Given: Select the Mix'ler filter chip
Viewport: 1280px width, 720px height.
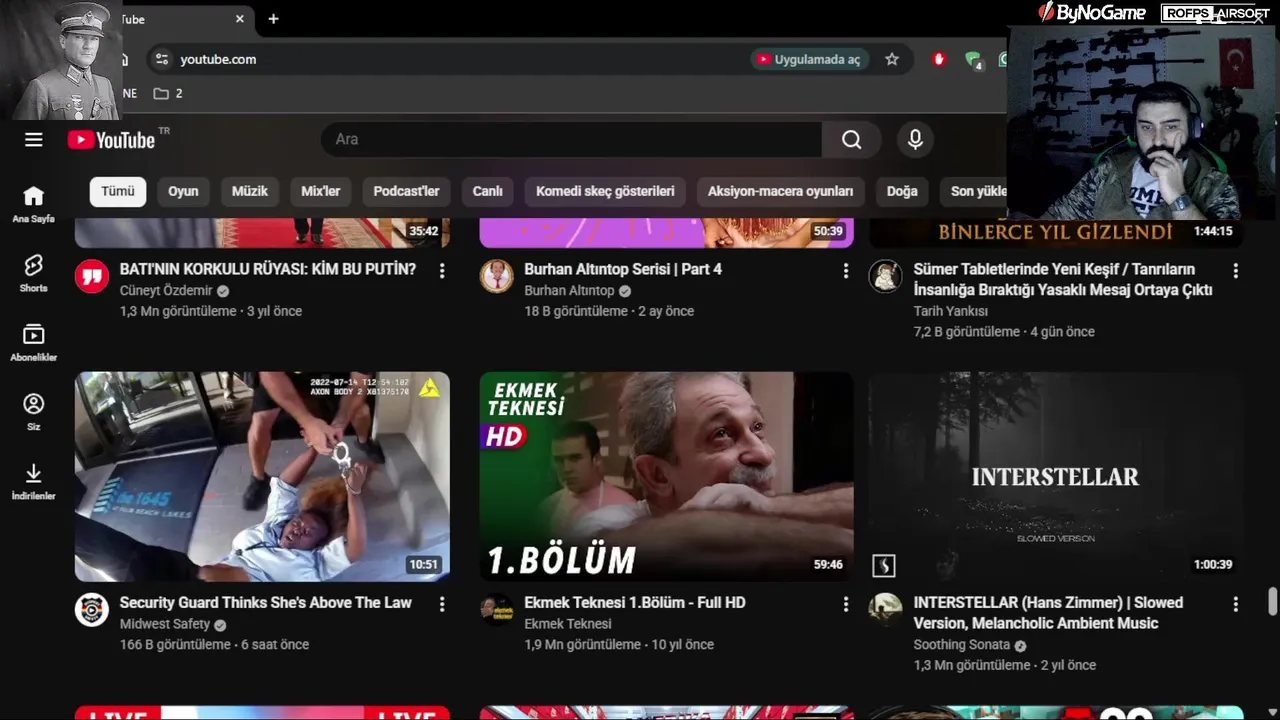Looking at the screenshot, I should 321,191.
